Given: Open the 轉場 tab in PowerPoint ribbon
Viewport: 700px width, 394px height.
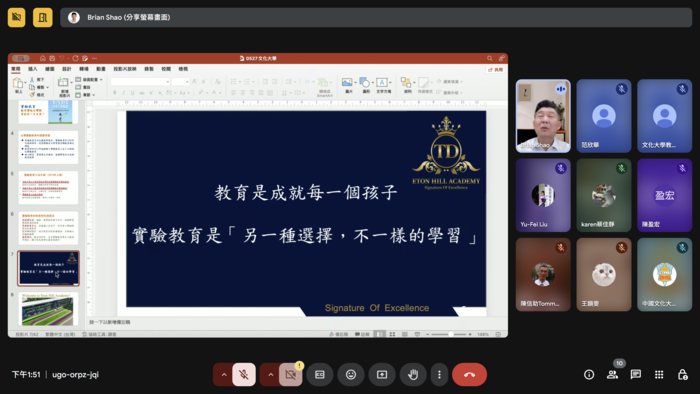Looking at the screenshot, I should (x=83, y=69).
